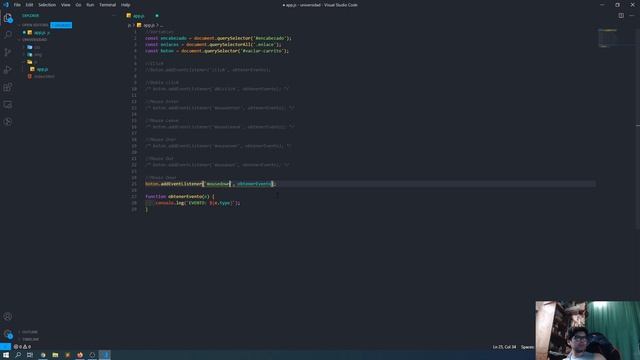
Task: Expand the Outline section
Action: [x=29, y=332]
